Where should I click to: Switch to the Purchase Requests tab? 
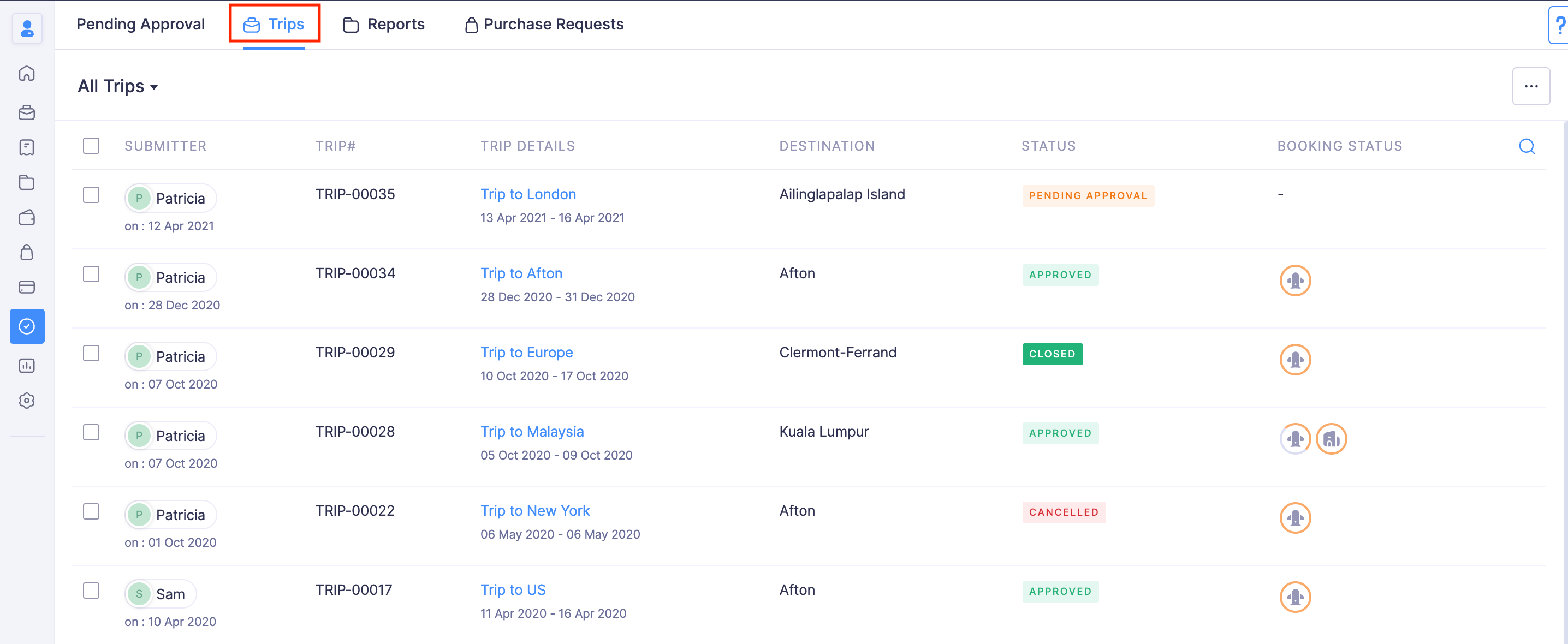point(544,25)
